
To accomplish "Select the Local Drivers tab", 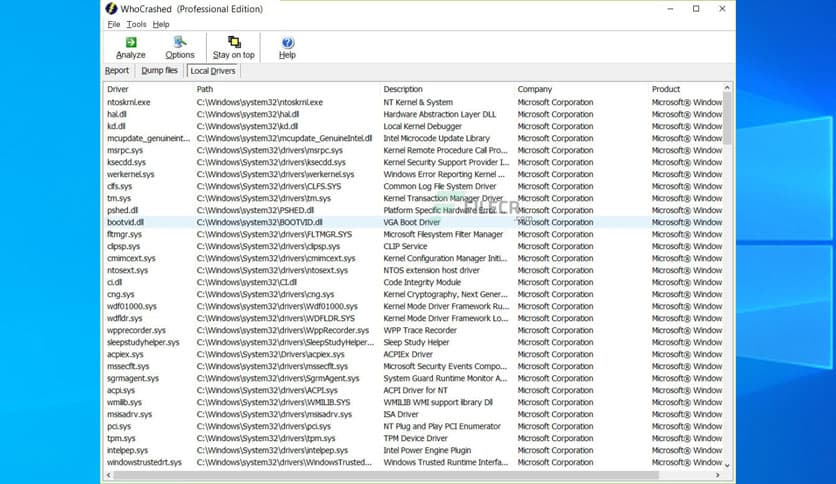I will [x=213, y=71].
